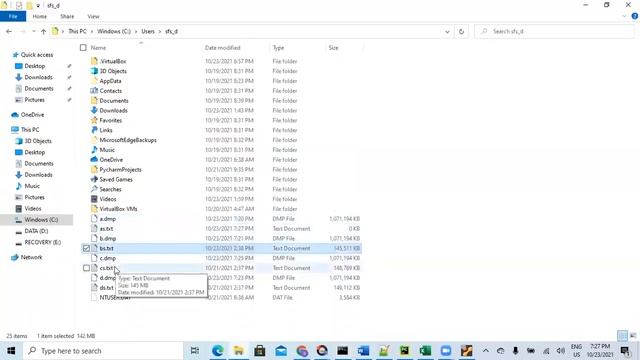
Task: Go up one folder level arrow
Action: (43, 31)
